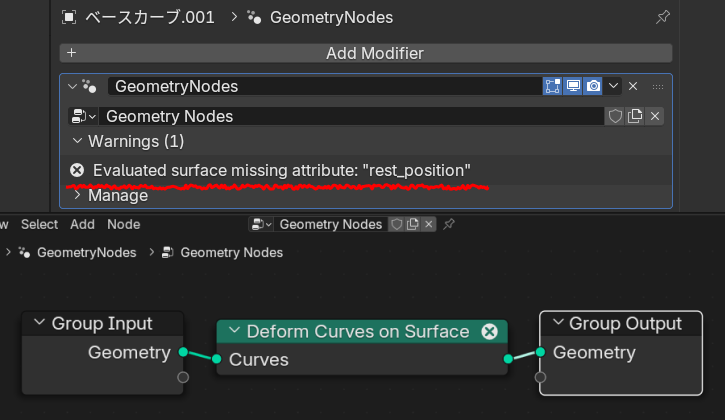Unlink node group in modifier panel
The image size is (725, 420).
(x=655, y=116)
